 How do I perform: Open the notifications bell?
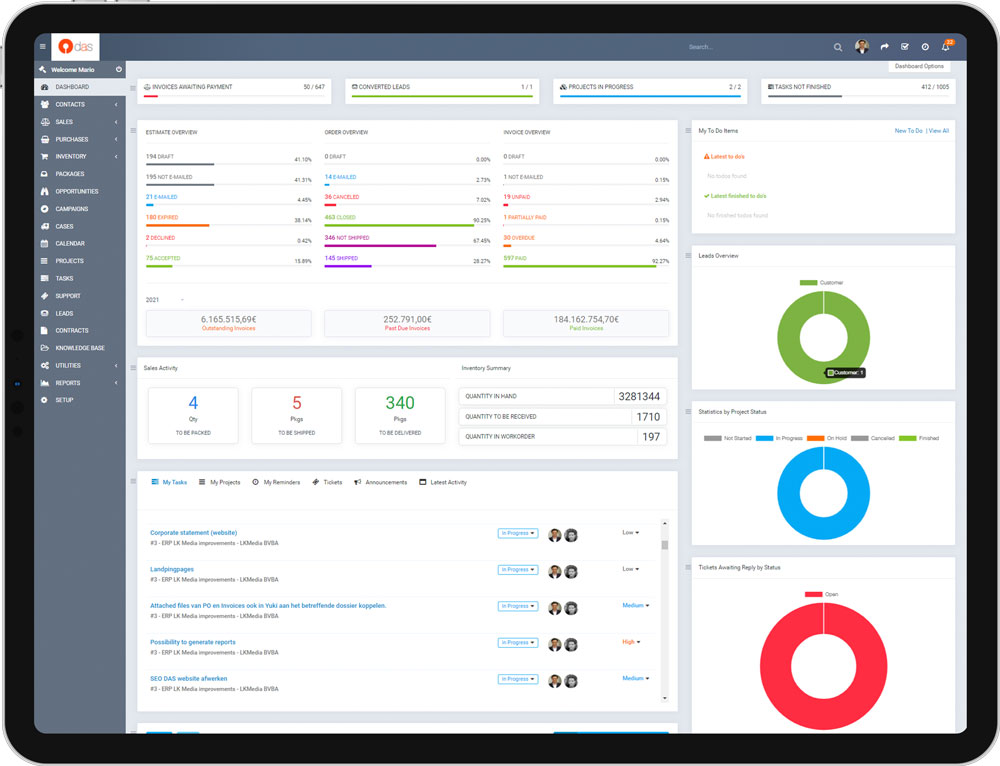point(946,47)
